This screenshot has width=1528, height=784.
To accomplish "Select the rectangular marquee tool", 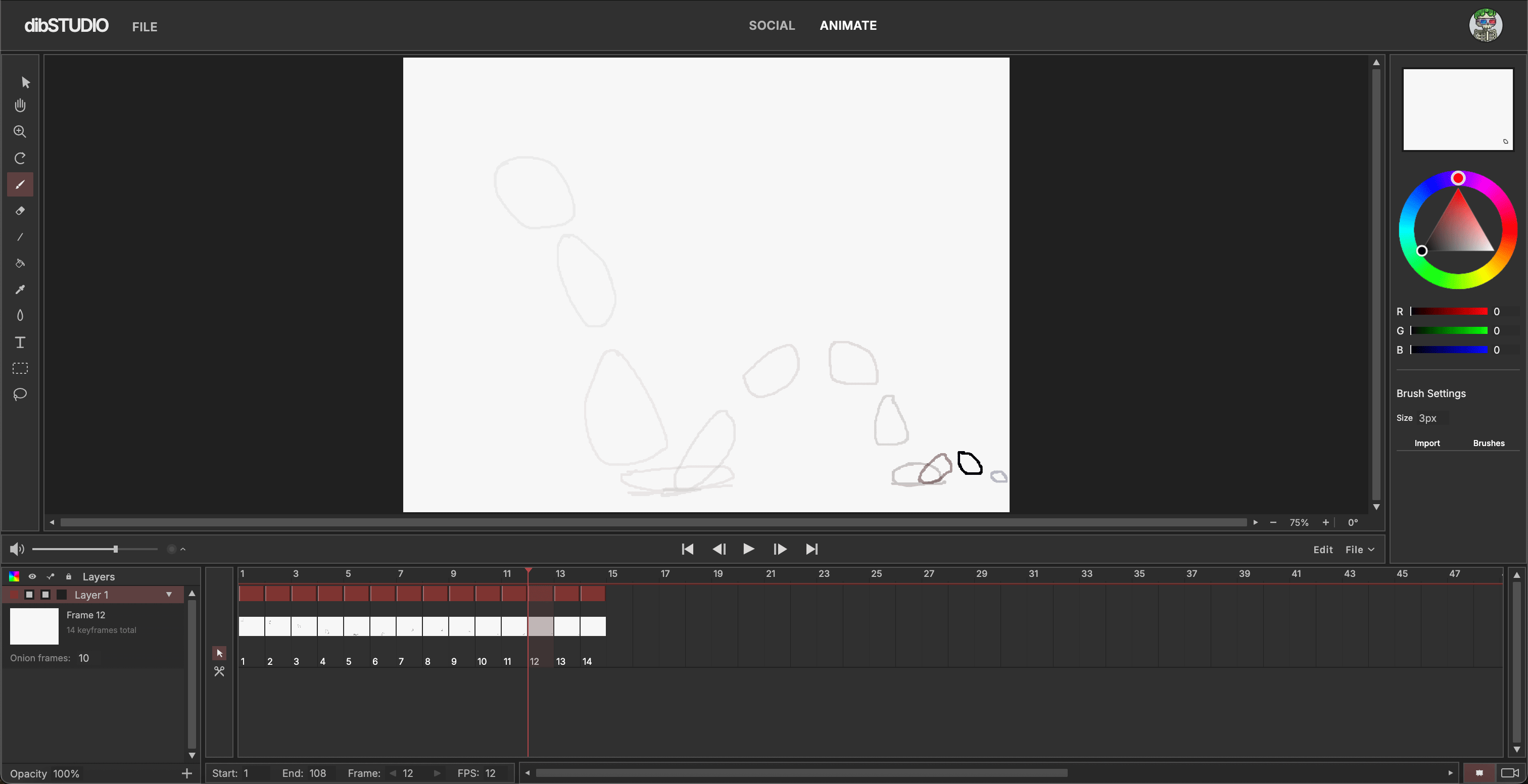I will 20,368.
